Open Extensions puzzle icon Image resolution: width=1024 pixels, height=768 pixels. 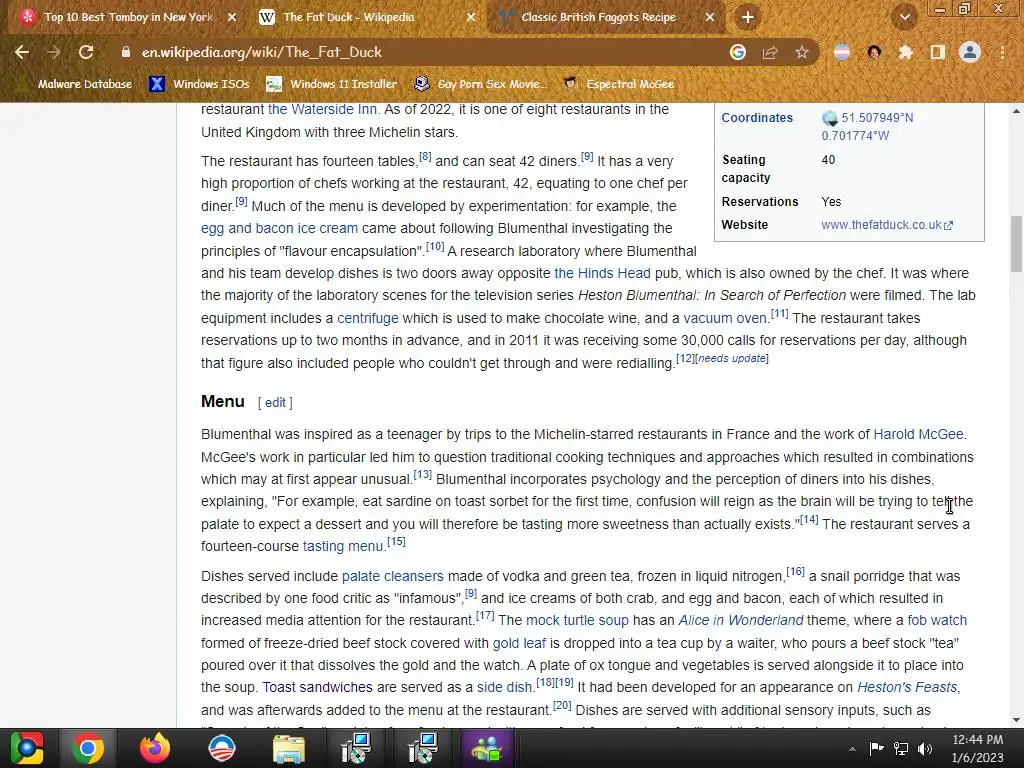tap(906, 52)
